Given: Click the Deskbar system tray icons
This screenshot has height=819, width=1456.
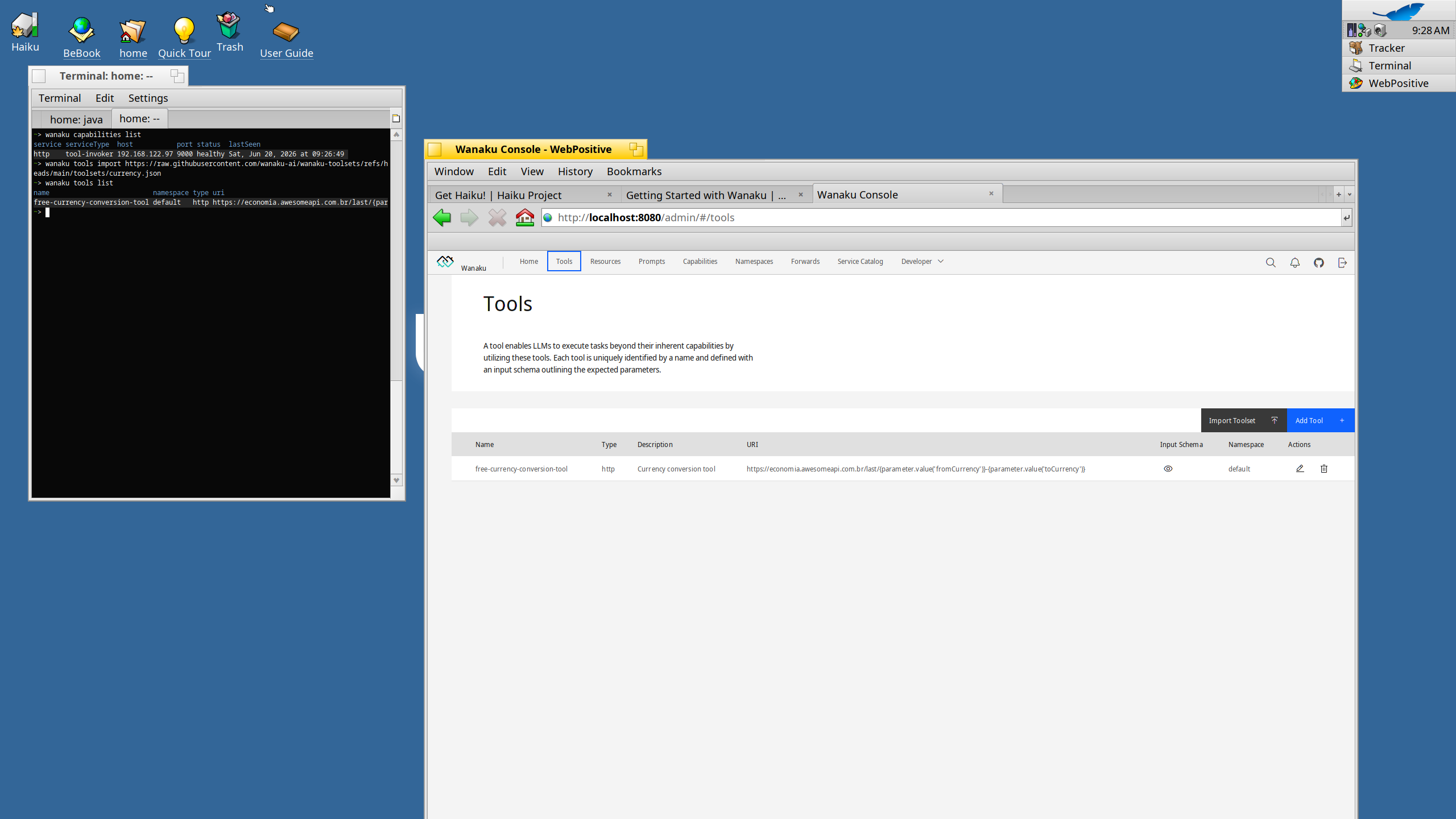Looking at the screenshot, I should click(1366, 30).
